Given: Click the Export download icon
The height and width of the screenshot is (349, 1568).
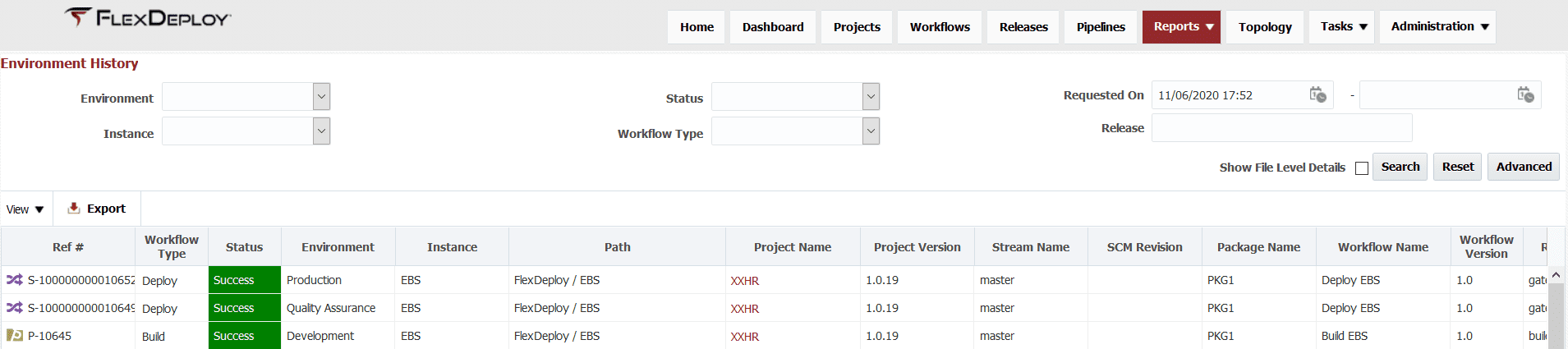Looking at the screenshot, I should (74, 208).
